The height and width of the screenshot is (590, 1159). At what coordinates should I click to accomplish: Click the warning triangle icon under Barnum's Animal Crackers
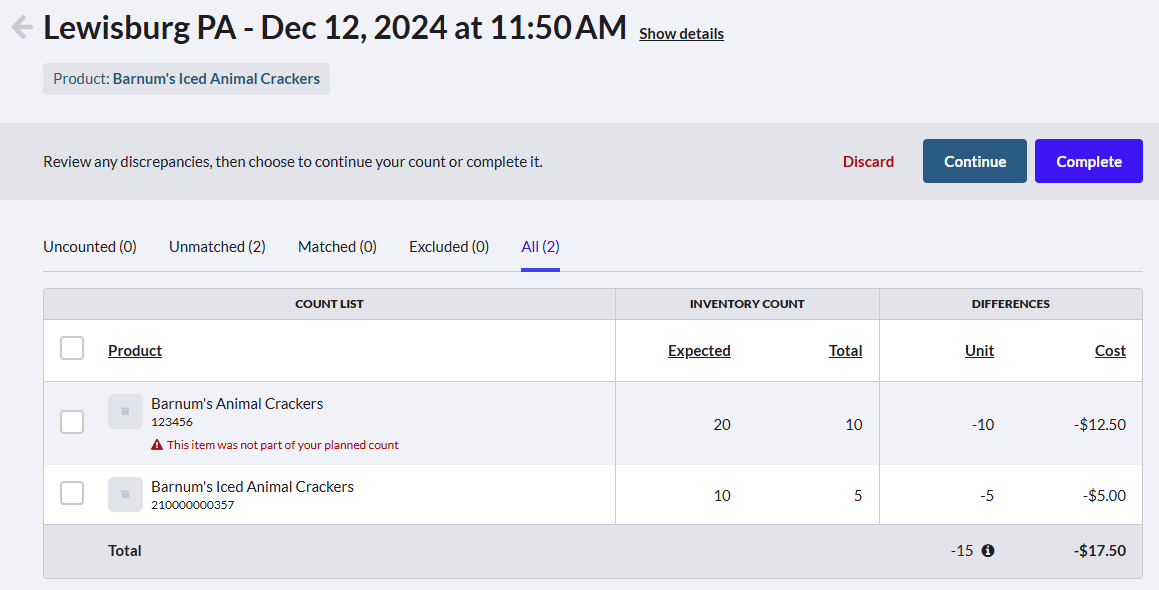(157, 445)
